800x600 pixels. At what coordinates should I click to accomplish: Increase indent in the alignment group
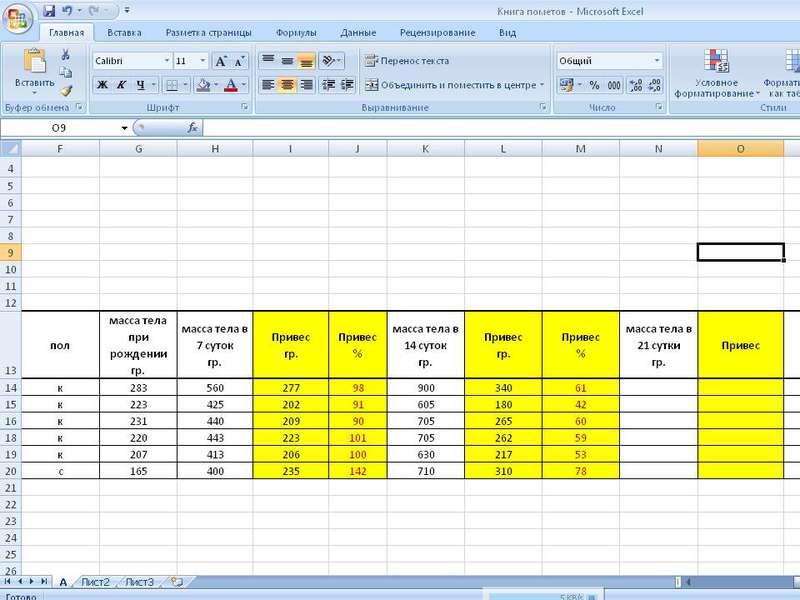347,85
